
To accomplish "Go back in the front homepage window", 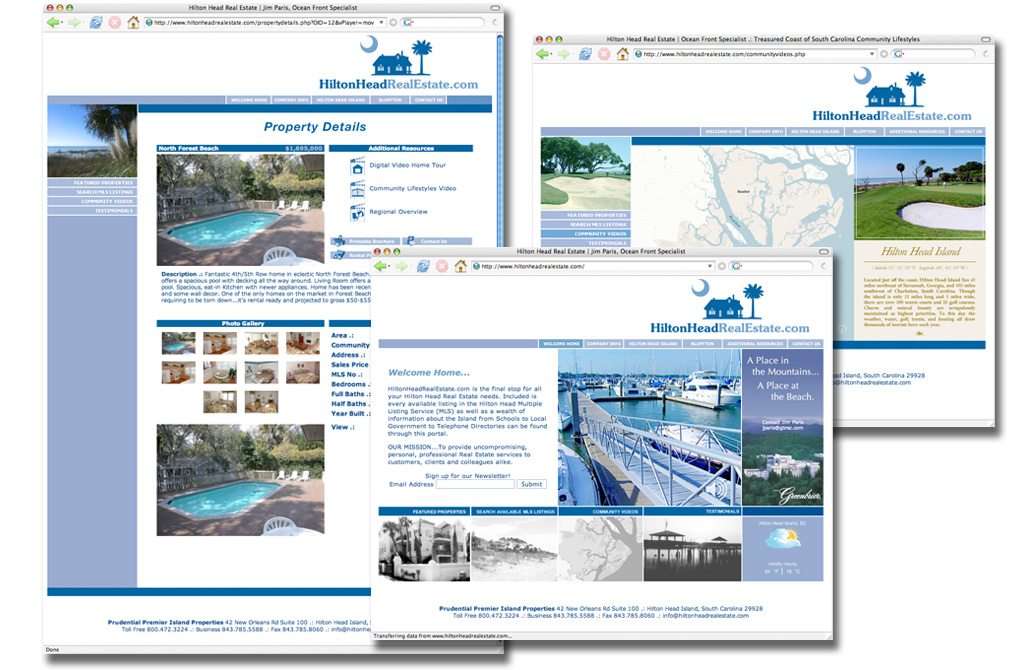I will [x=381, y=266].
